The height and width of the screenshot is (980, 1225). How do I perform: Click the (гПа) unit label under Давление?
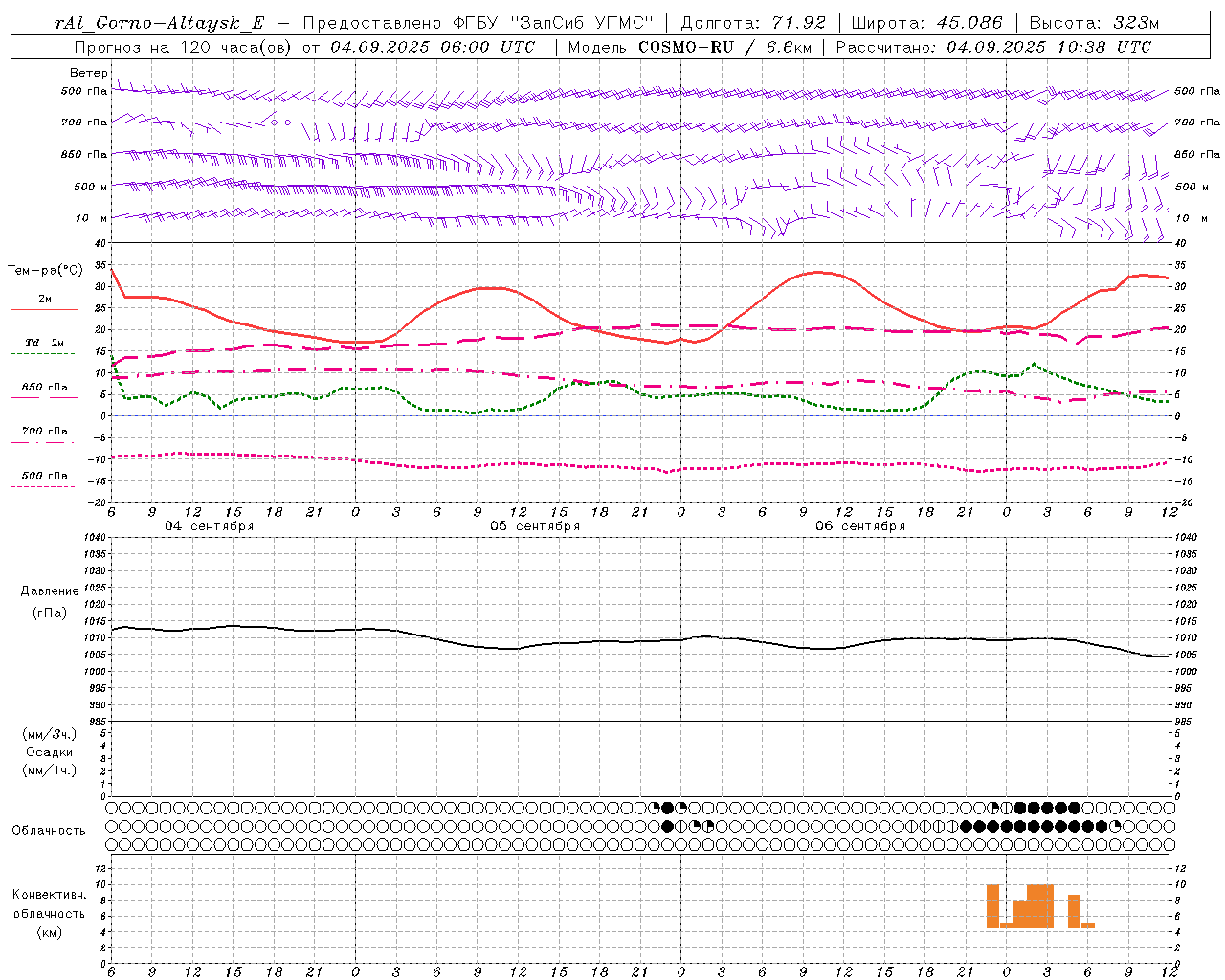pos(50,613)
